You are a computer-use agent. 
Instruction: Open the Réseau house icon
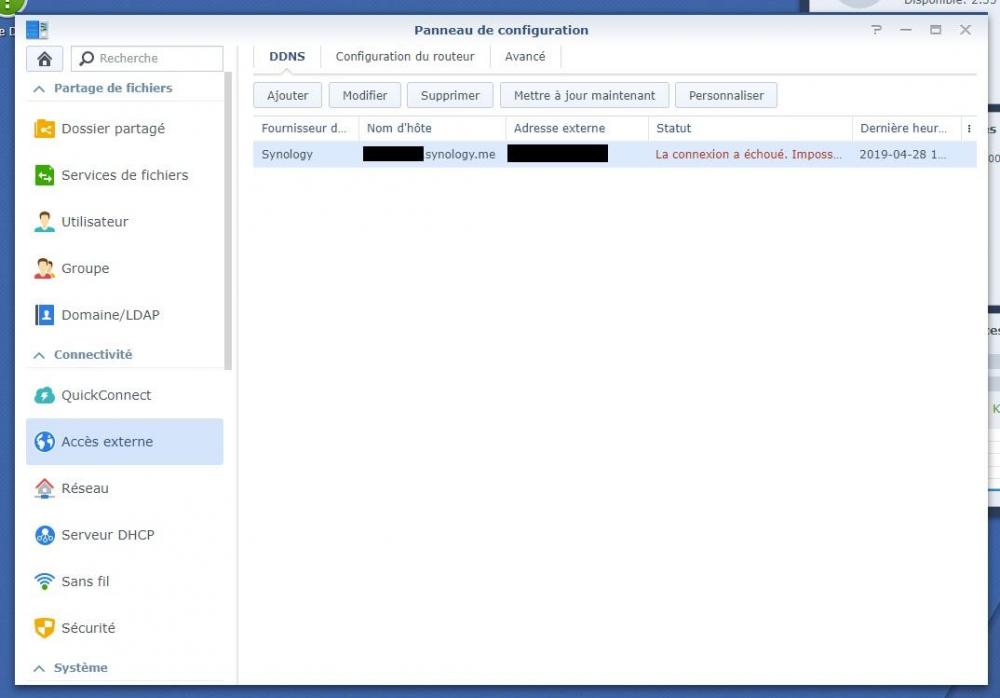pyautogui.click(x=44, y=489)
